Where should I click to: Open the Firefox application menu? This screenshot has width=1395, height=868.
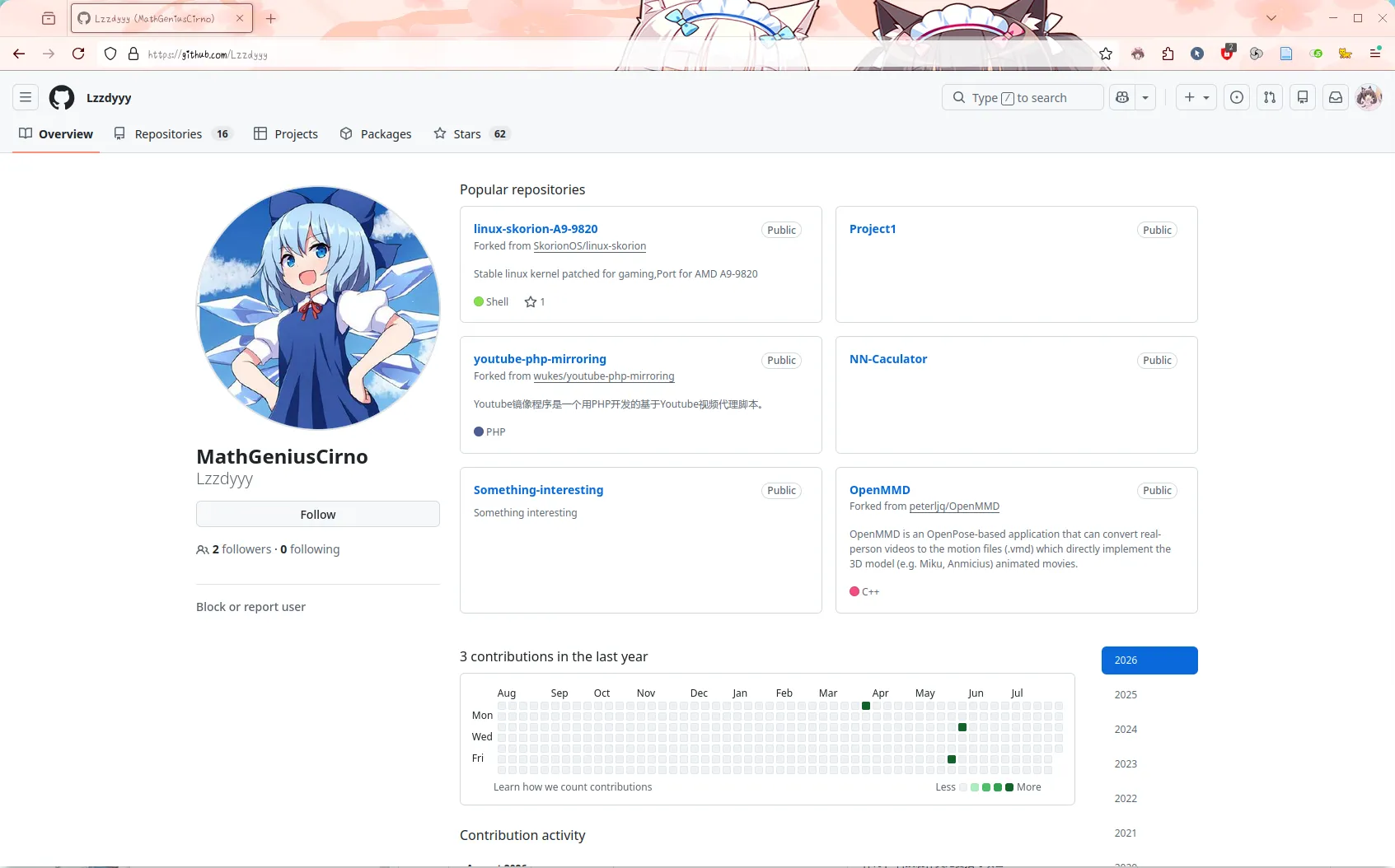pyautogui.click(x=1375, y=54)
